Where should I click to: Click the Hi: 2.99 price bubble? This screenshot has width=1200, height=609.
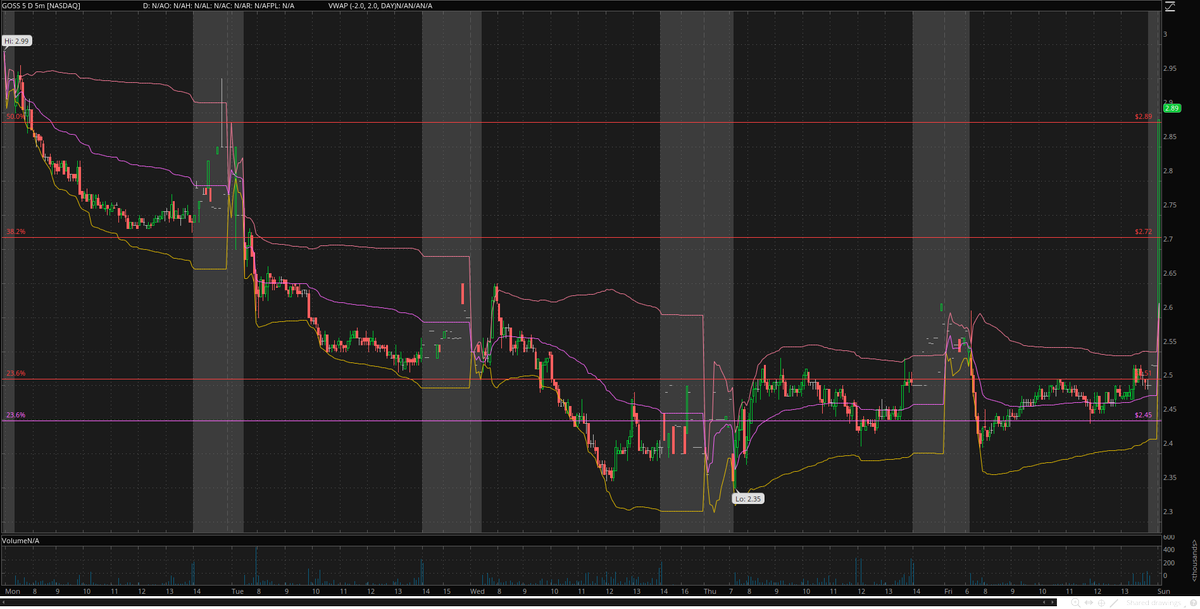coord(17,40)
